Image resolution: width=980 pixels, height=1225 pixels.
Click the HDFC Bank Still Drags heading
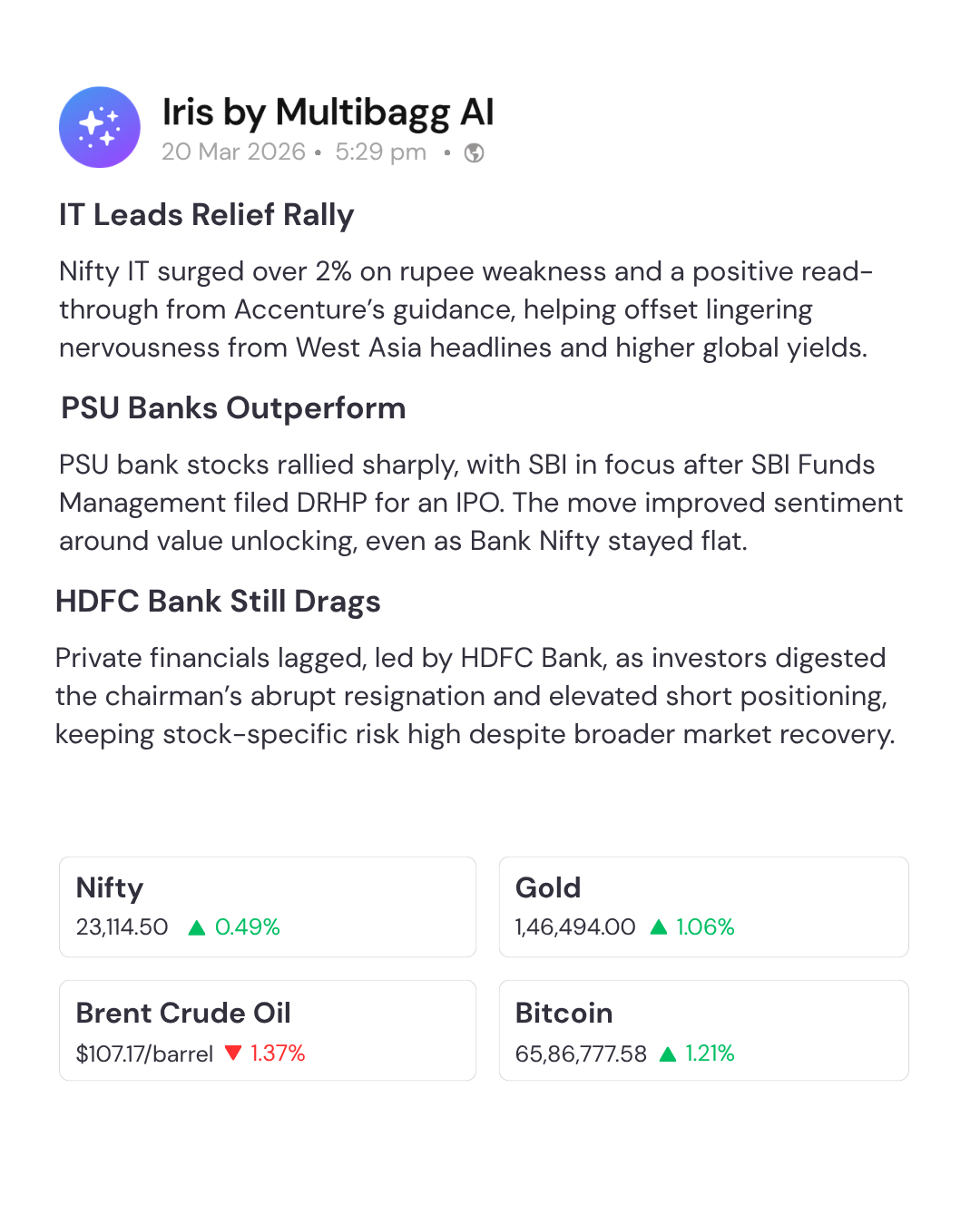coord(218,602)
